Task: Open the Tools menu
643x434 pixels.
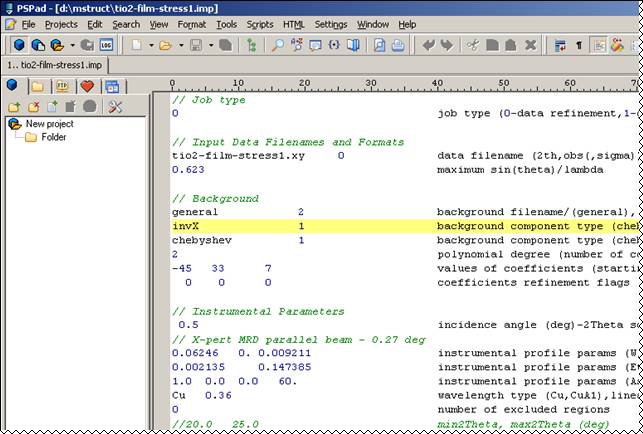Action: coord(226,25)
